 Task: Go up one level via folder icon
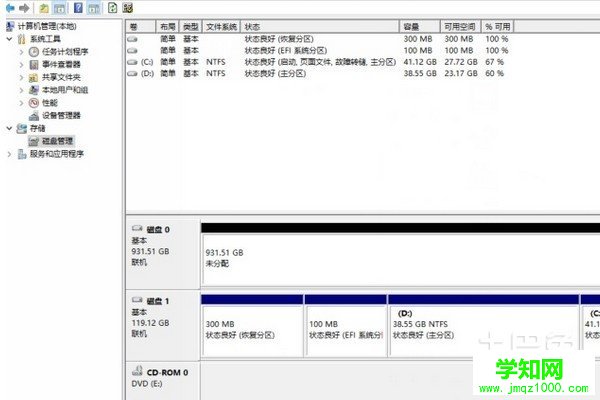click(x=44, y=8)
